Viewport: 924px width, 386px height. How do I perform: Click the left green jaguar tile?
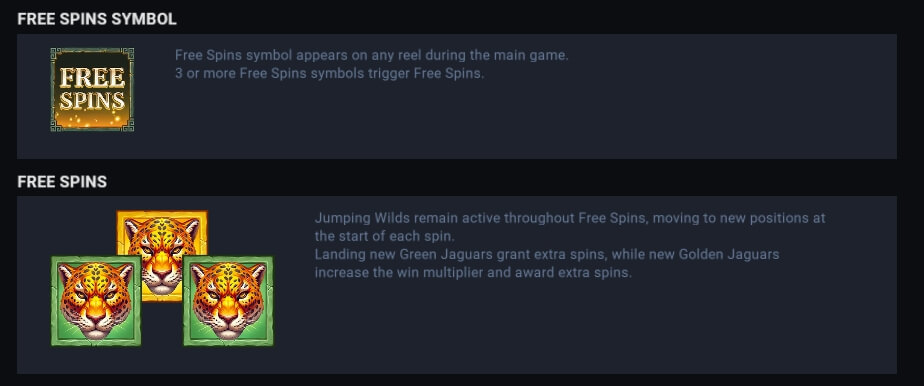point(96,301)
